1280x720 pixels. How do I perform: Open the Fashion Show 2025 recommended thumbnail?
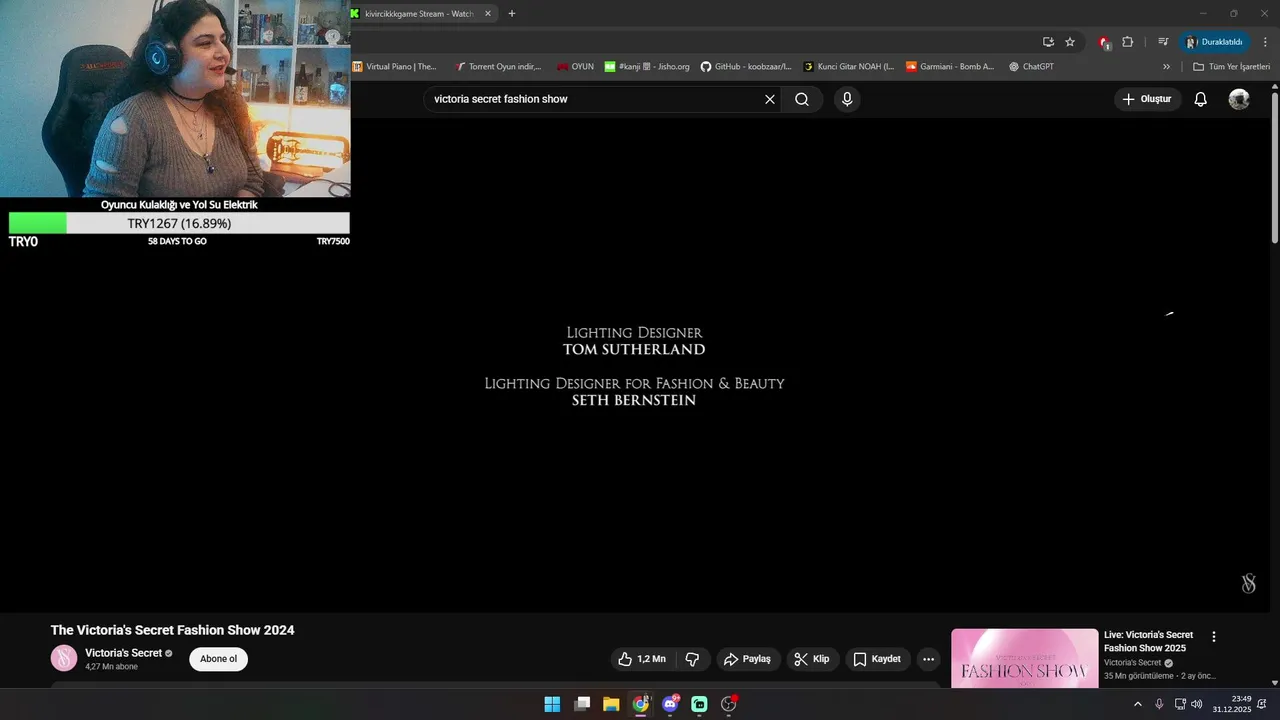[1024, 658]
